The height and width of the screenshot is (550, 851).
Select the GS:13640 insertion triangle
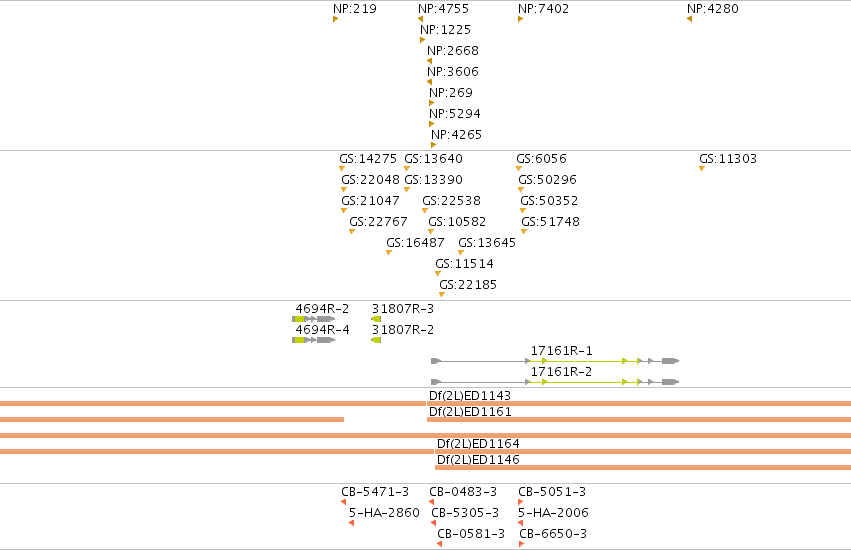coord(407,169)
